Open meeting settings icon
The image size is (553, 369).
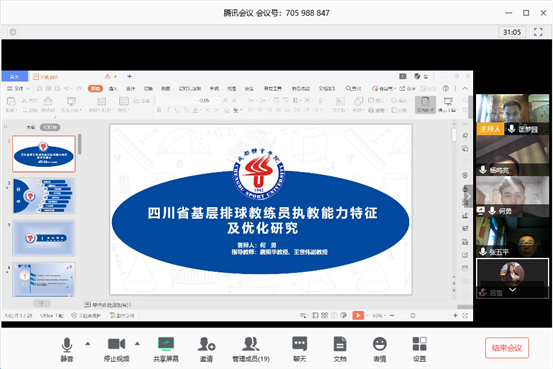pos(419,349)
